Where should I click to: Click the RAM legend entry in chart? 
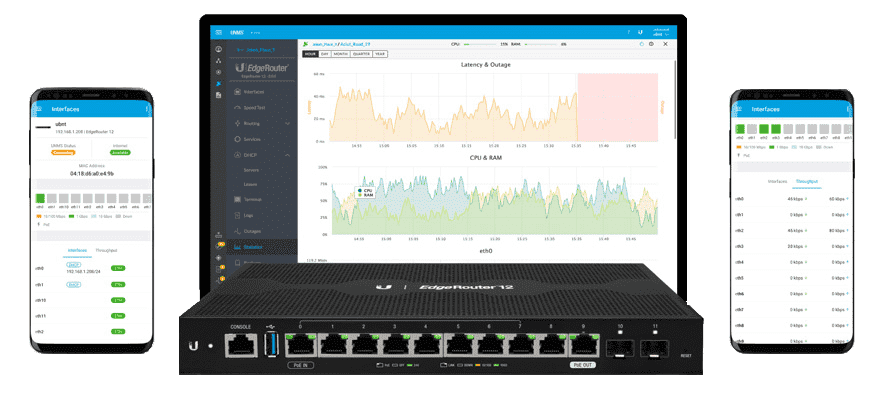366,194
